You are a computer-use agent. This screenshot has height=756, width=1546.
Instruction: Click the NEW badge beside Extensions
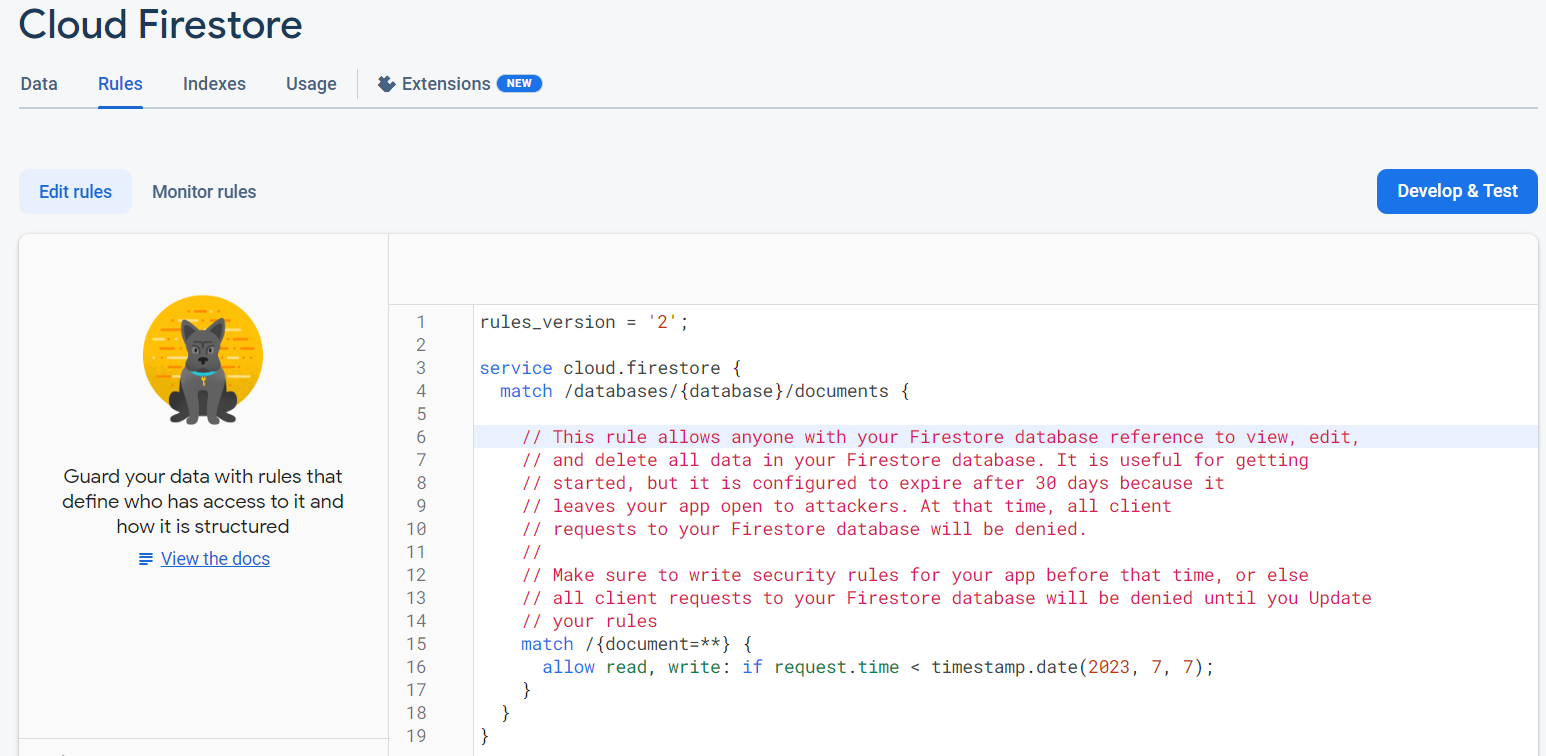[x=519, y=84]
